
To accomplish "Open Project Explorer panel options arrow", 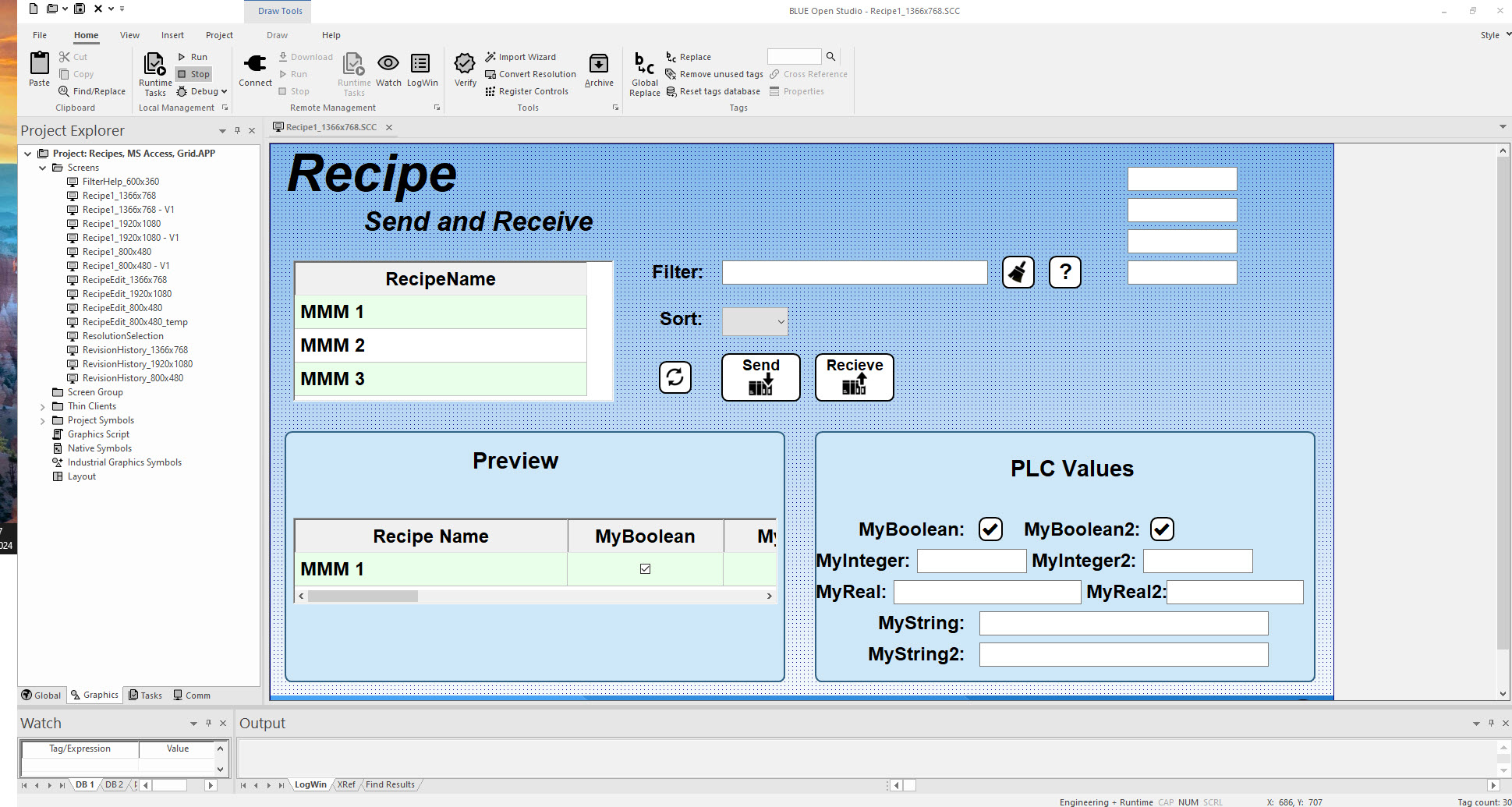I will point(222,130).
